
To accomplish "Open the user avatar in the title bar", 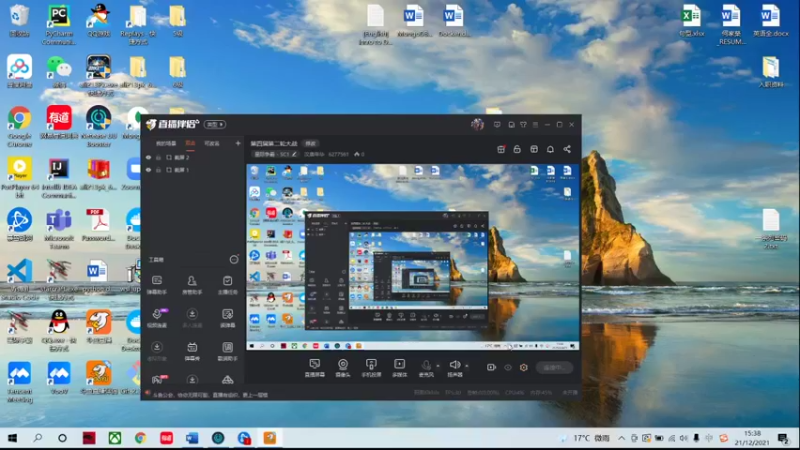I will pos(477,124).
